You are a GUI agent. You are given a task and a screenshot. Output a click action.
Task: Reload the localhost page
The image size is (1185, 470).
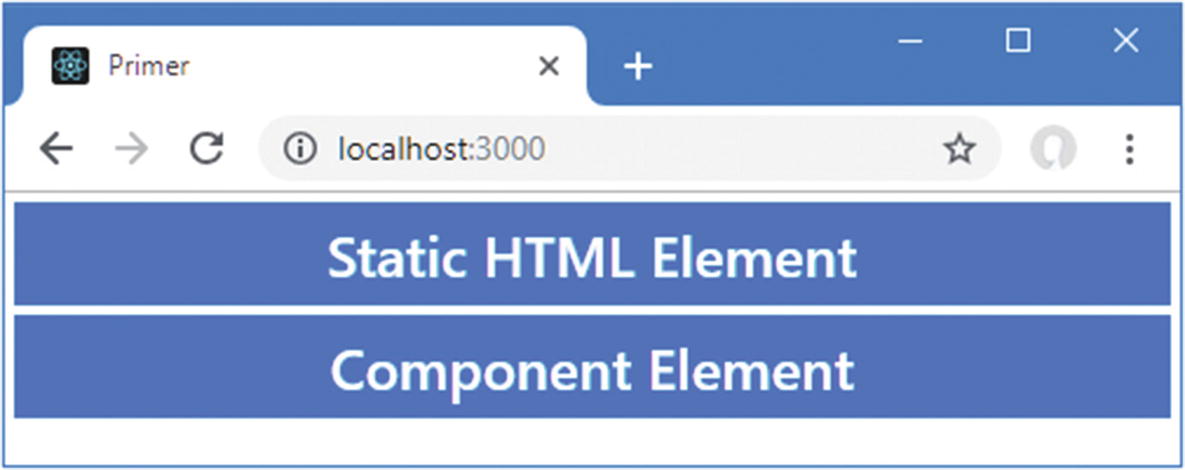click(x=206, y=149)
